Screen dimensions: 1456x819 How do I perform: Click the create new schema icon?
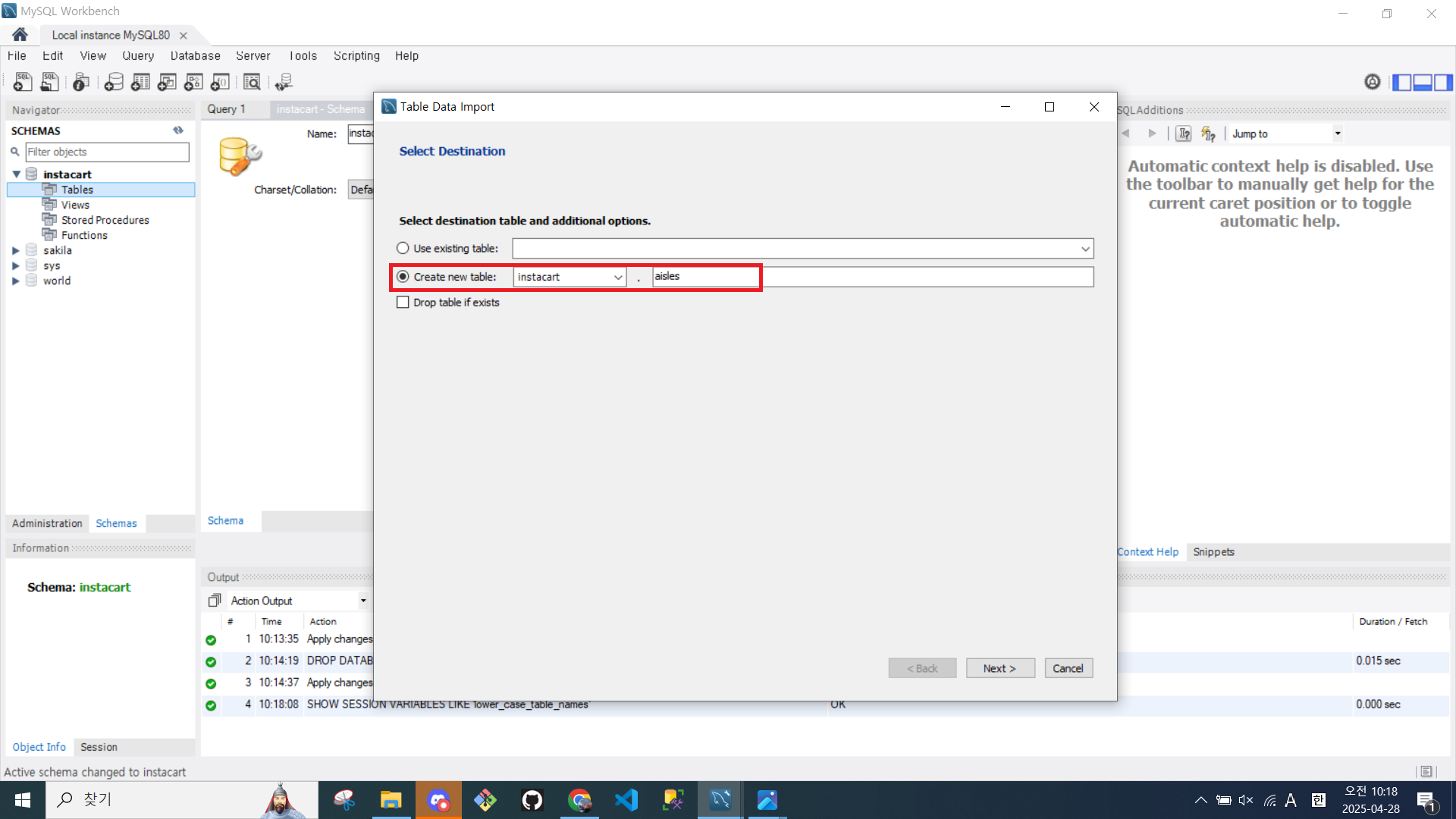click(114, 82)
